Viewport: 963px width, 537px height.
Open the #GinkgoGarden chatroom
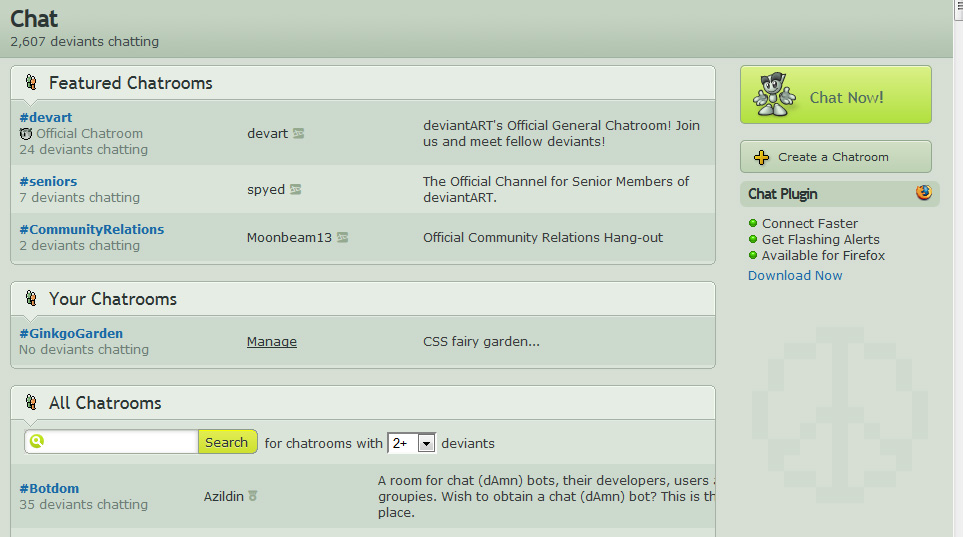click(71, 333)
